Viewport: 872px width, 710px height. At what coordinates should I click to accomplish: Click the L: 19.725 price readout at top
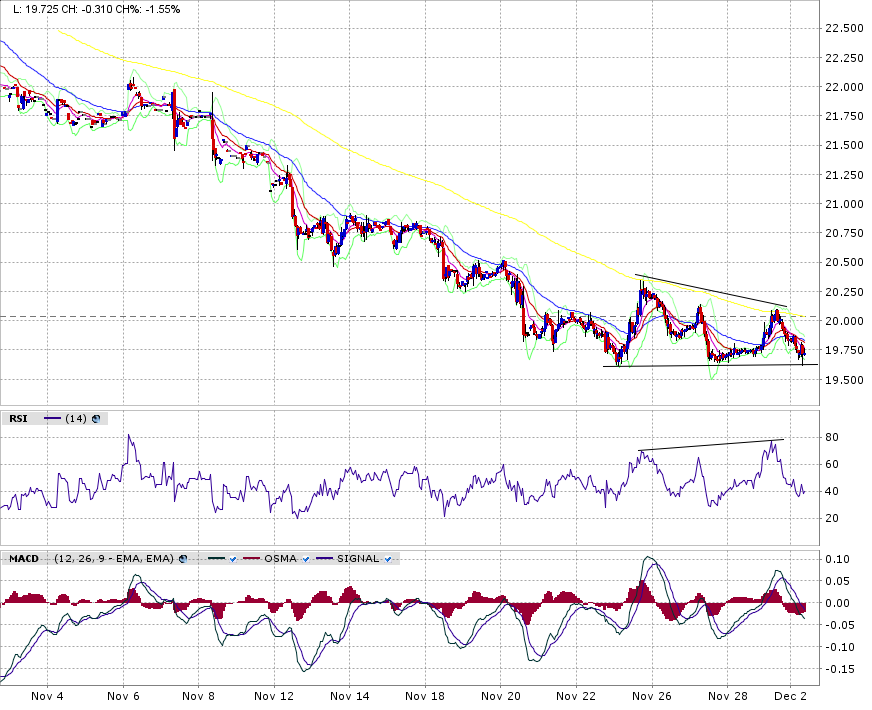tap(37, 9)
